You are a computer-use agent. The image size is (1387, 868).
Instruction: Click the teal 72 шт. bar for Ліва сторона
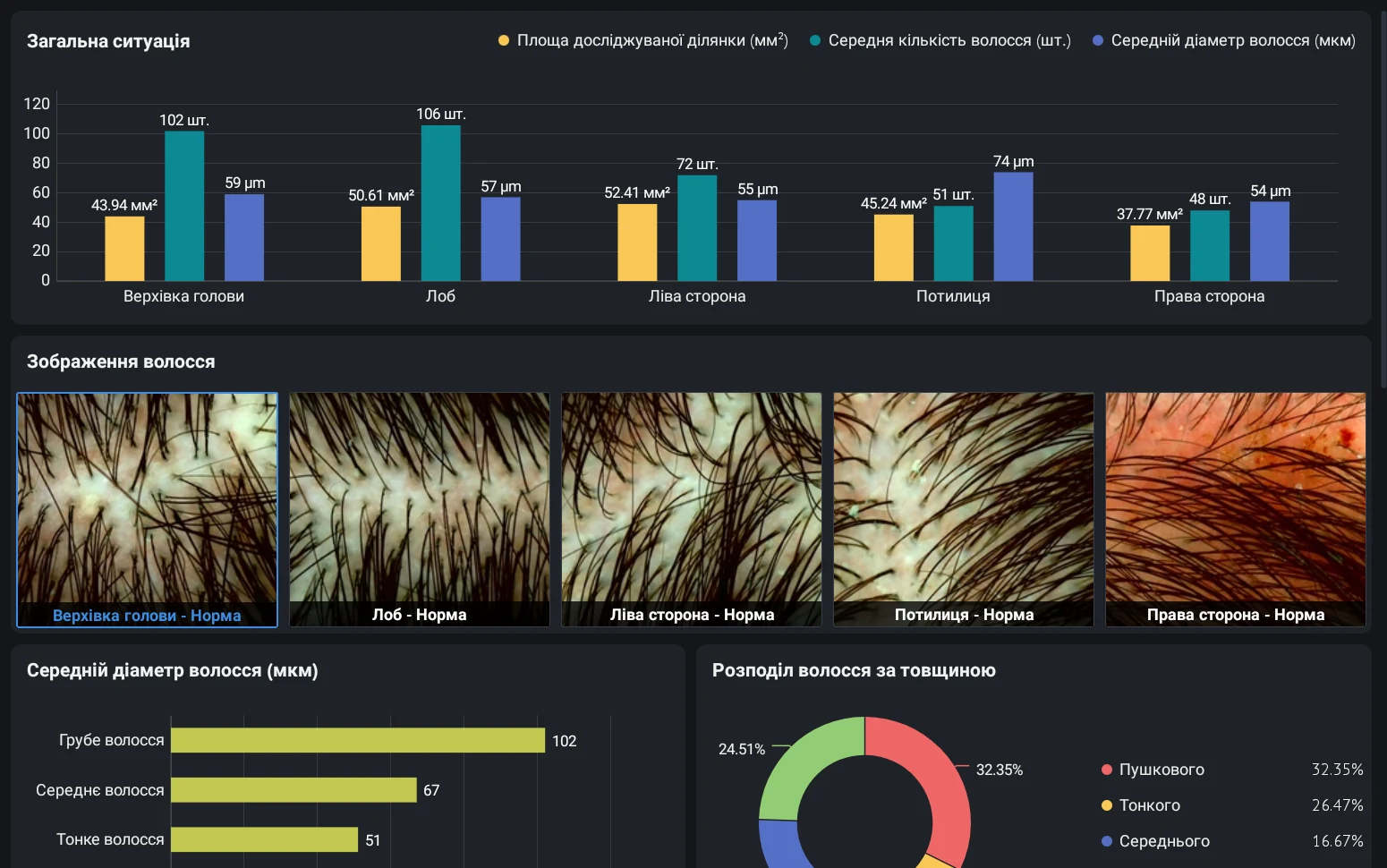697,228
